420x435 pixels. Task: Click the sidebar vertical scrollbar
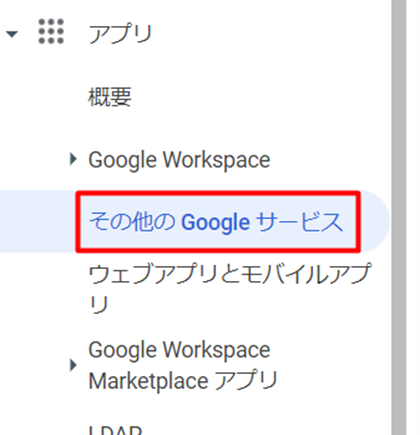pyautogui.click(x=399, y=217)
